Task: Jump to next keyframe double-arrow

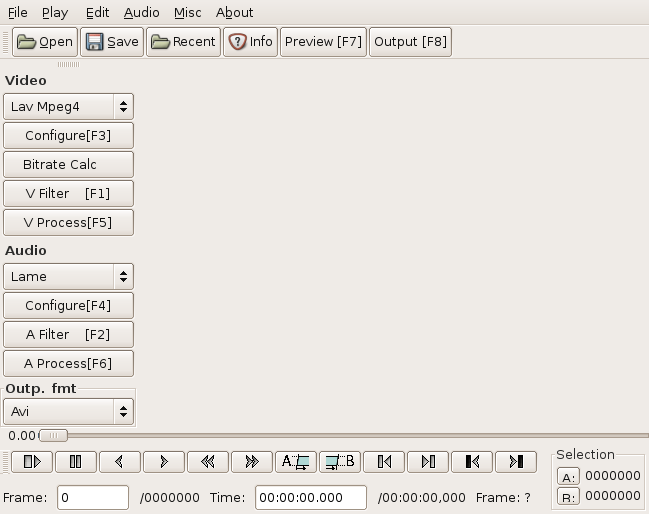Action: tap(252, 461)
